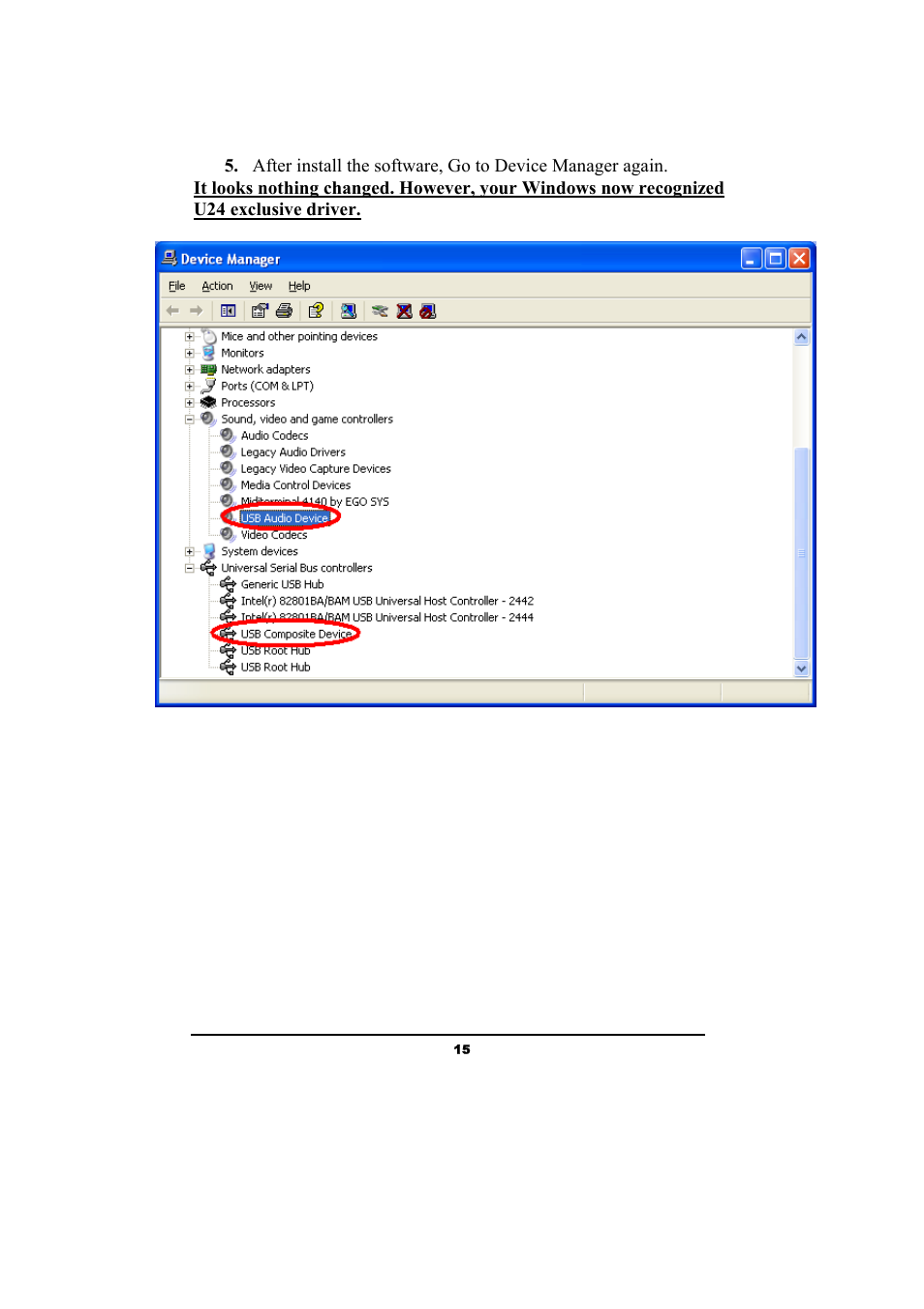Click the Monitors category icon
The image size is (924, 1309).
tap(208, 353)
